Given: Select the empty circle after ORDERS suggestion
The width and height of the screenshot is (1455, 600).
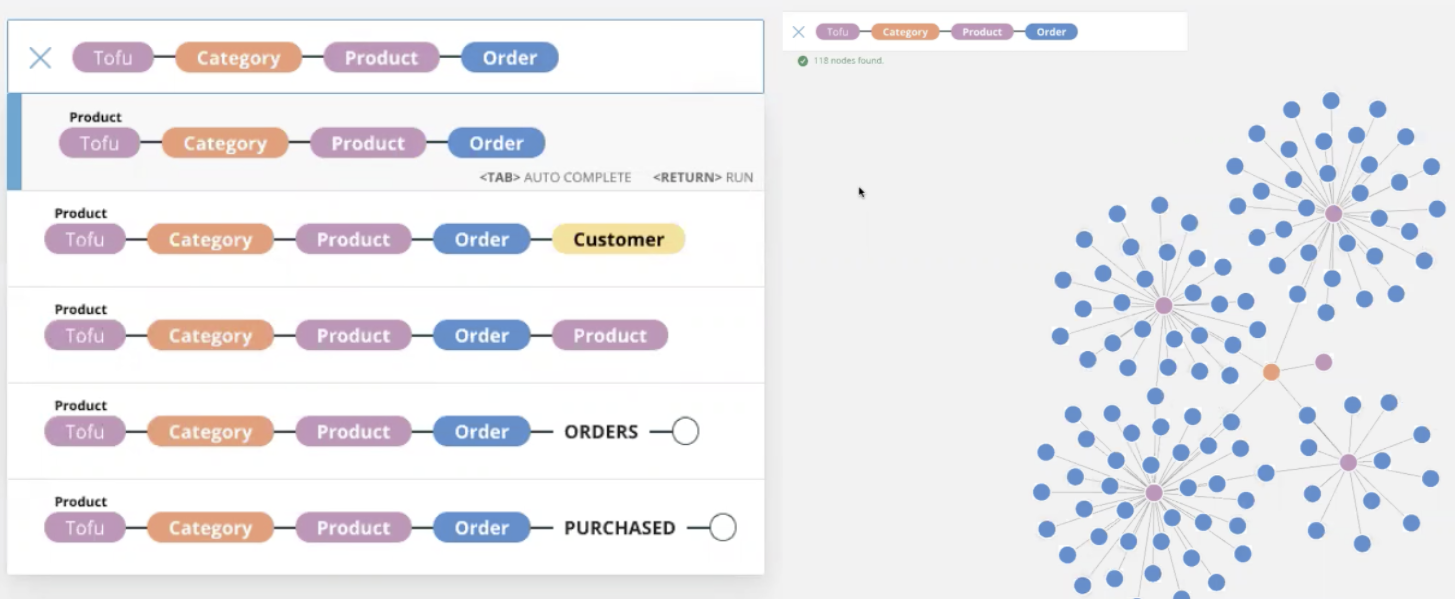Looking at the screenshot, I should click(685, 432).
